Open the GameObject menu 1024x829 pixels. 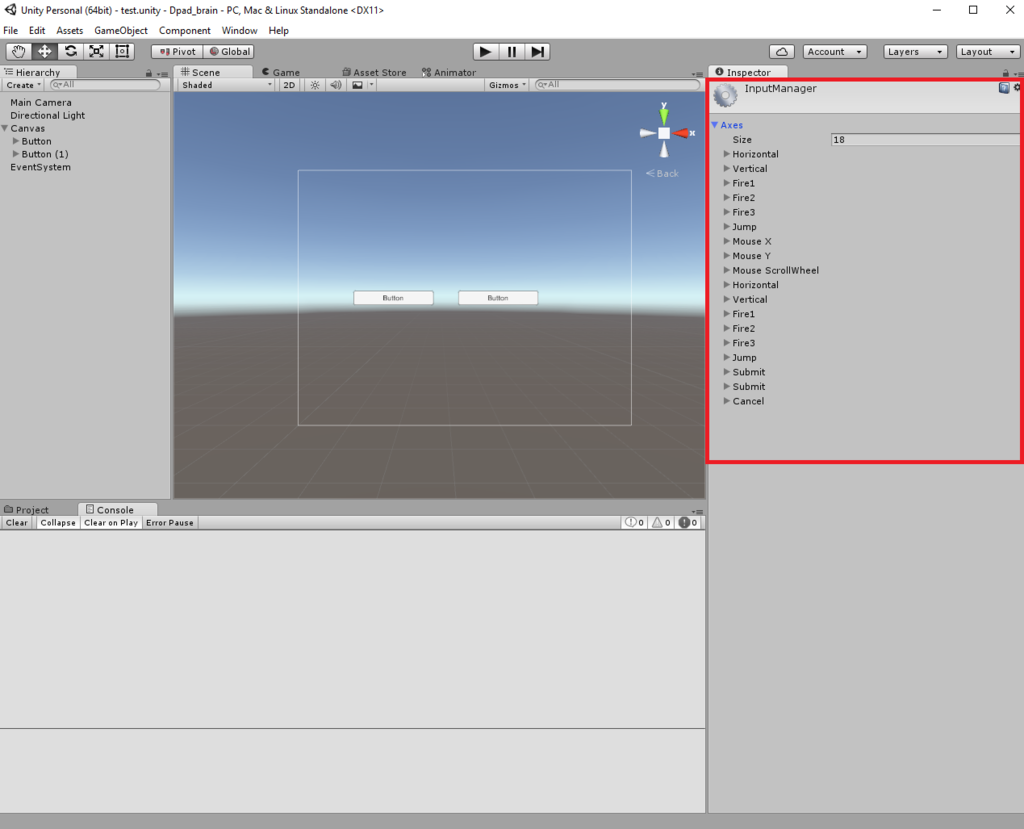121,31
